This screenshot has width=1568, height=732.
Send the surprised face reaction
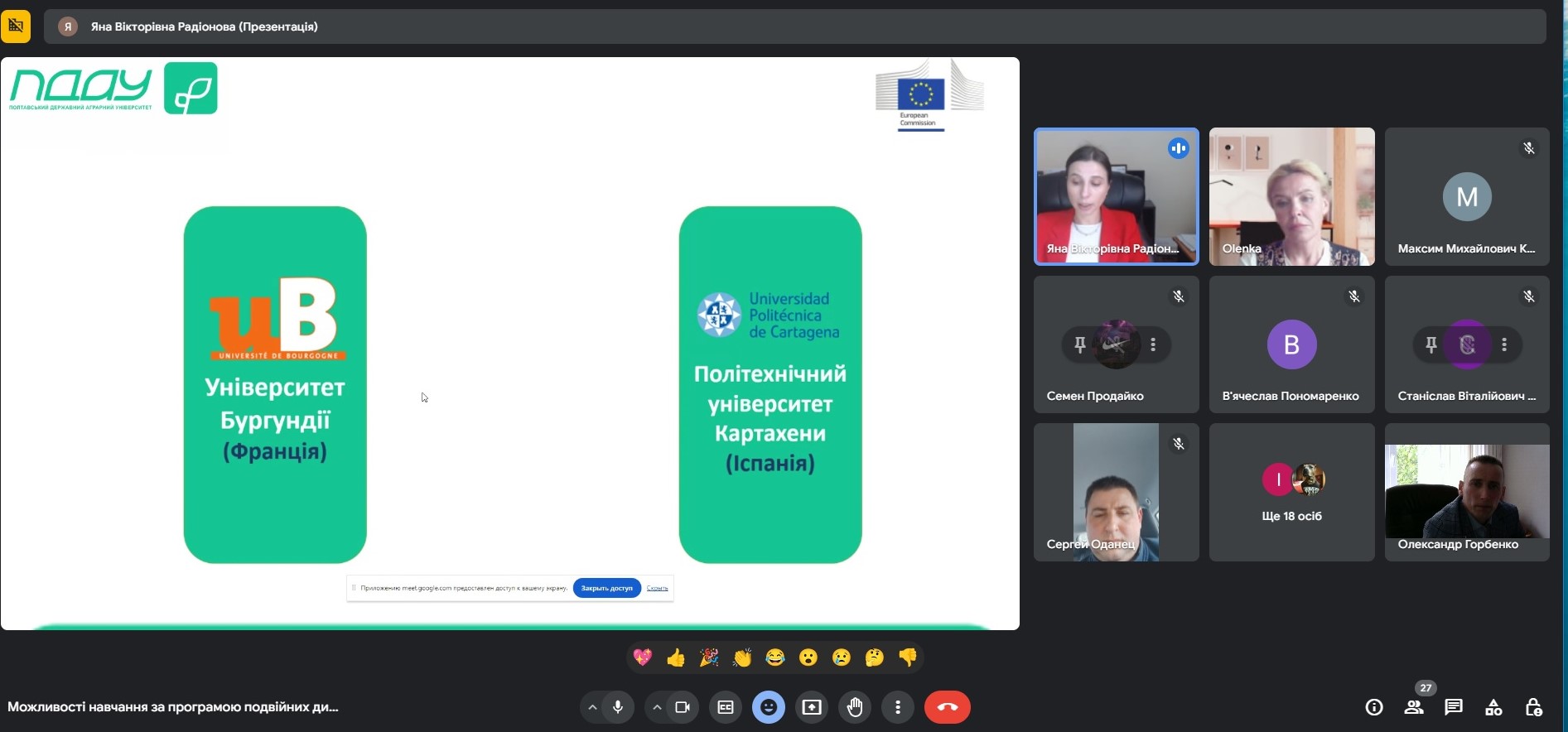point(808,657)
